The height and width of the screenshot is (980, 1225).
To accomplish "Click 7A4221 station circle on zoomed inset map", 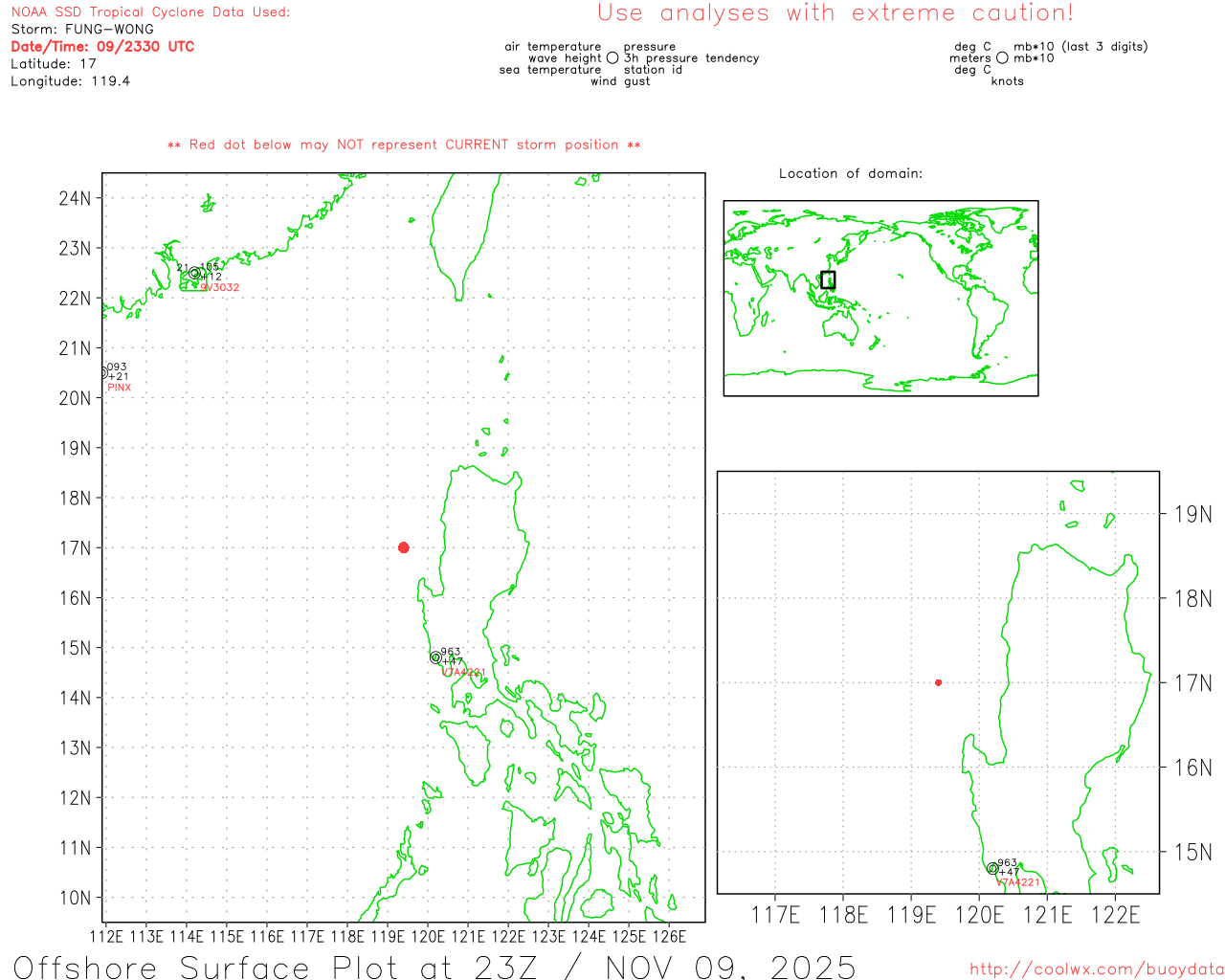I will tap(992, 868).
